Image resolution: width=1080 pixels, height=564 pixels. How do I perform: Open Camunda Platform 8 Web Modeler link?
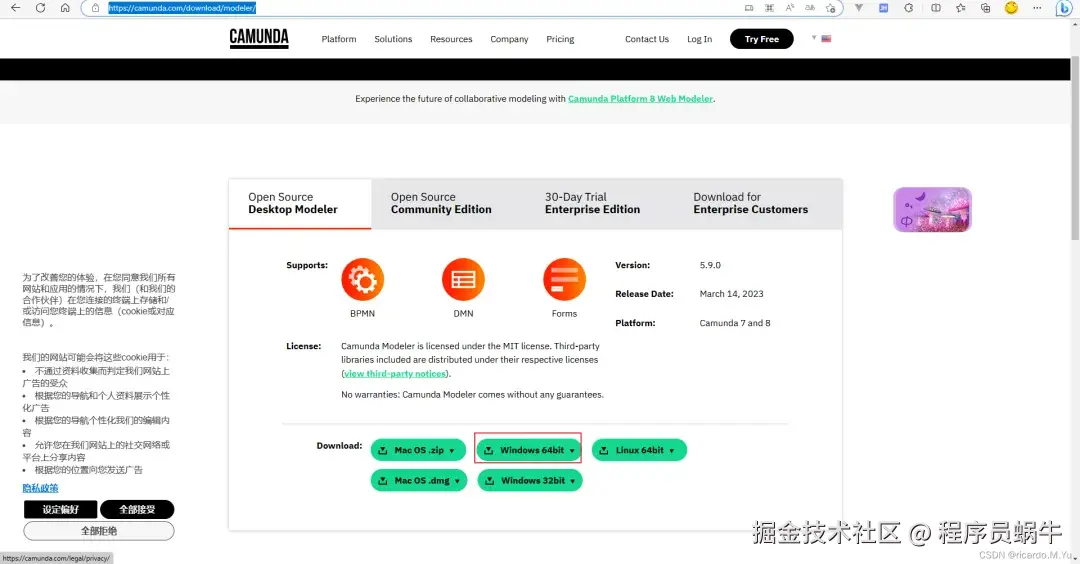pos(641,99)
